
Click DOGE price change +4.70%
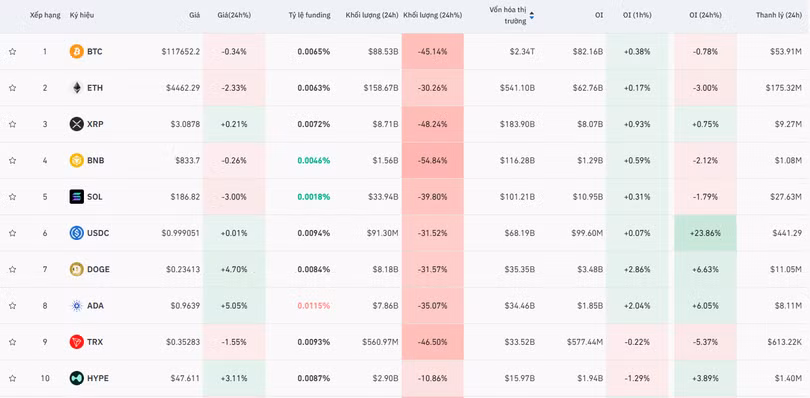[234, 269]
